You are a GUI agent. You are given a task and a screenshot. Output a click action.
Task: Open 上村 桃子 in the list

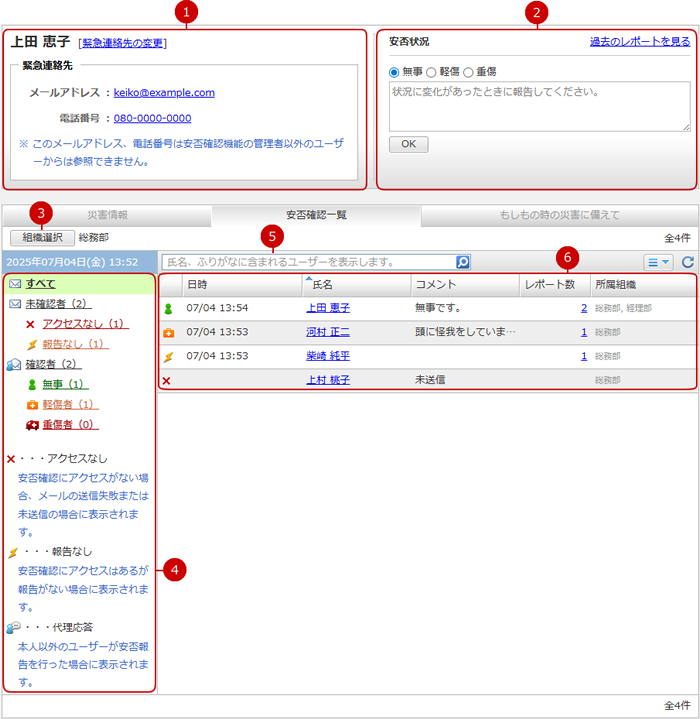(328, 380)
